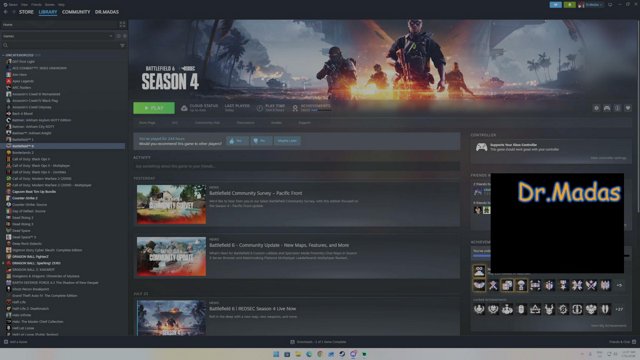Switch to the LIBRARY tab
The image size is (640, 360).
click(48, 12)
